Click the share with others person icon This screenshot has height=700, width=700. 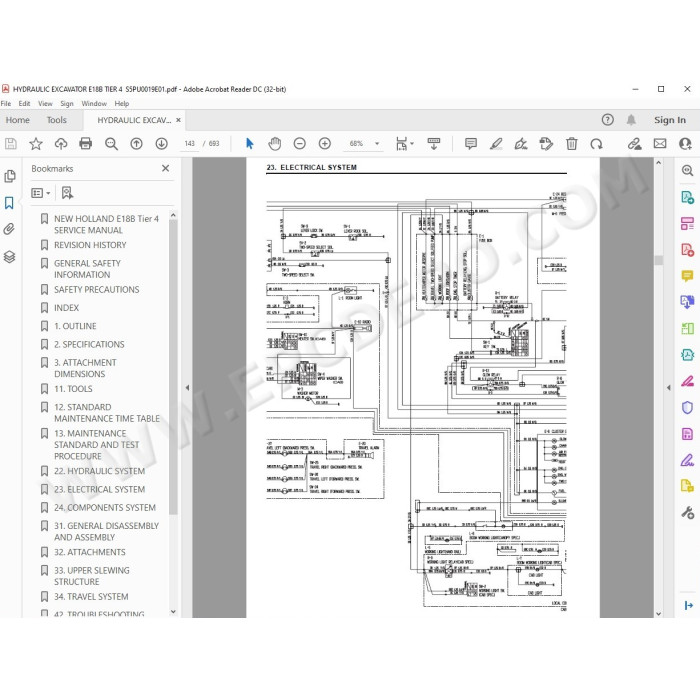[685, 144]
